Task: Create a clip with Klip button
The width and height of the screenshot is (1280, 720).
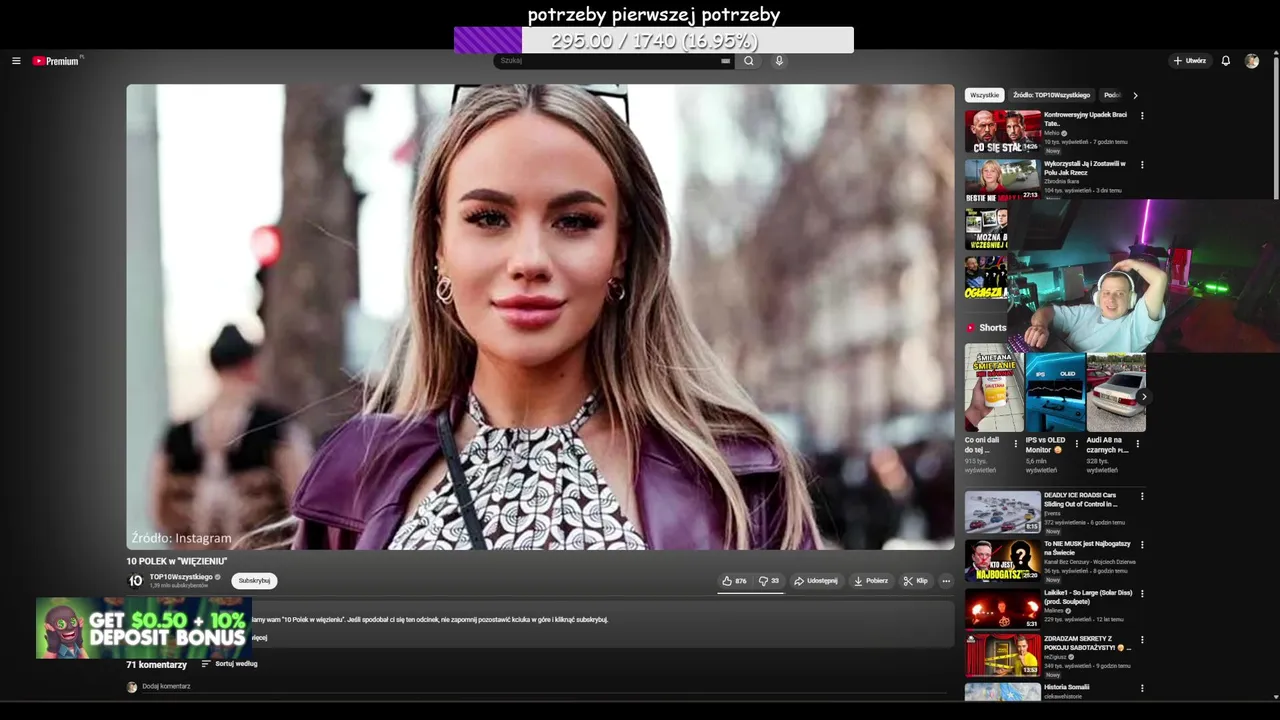Action: pos(915,581)
